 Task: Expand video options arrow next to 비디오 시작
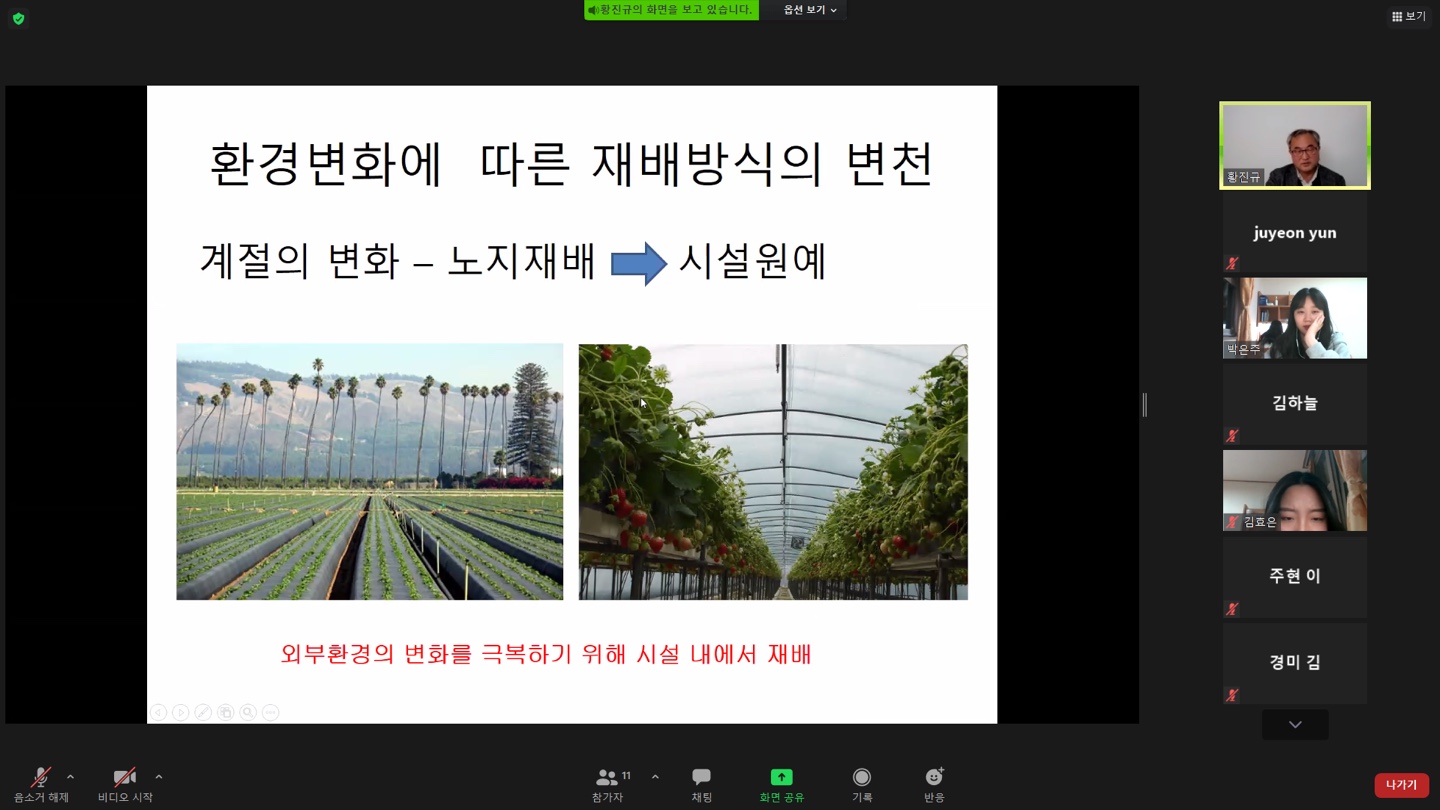click(158, 777)
